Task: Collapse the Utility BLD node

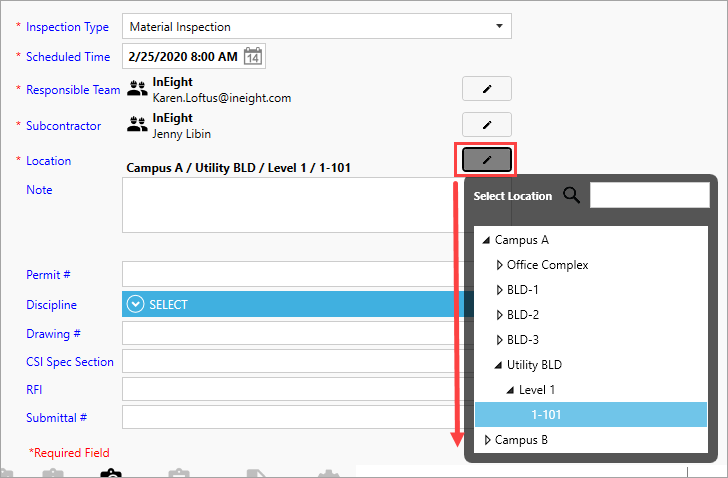Action: point(498,365)
